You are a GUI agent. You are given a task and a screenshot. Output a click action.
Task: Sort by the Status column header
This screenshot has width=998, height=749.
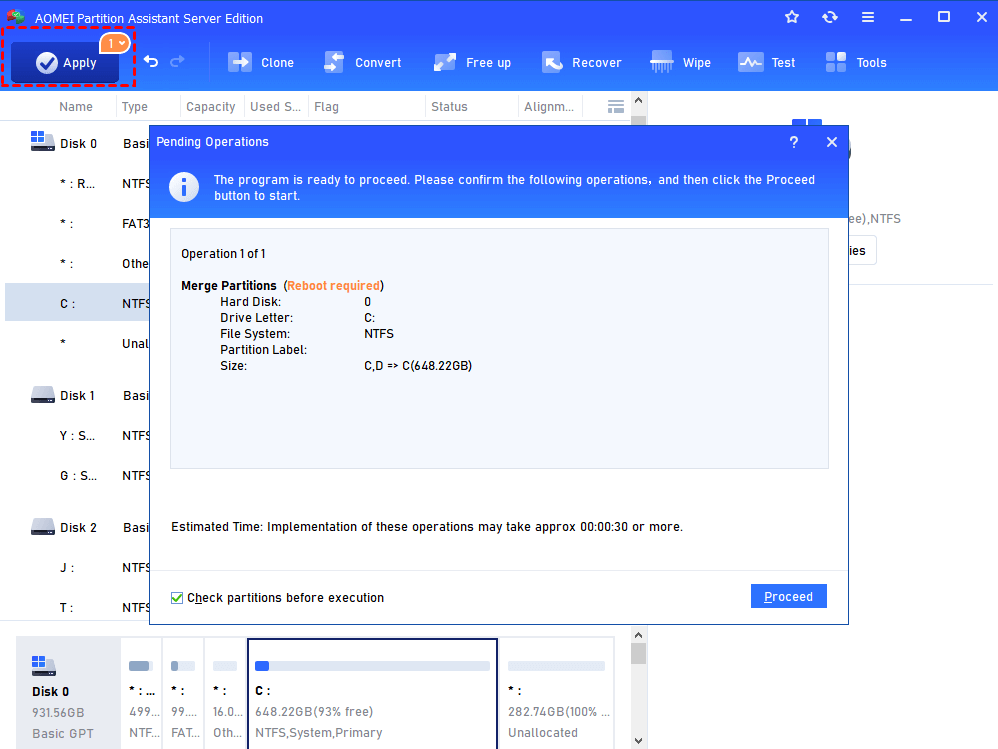(x=449, y=107)
